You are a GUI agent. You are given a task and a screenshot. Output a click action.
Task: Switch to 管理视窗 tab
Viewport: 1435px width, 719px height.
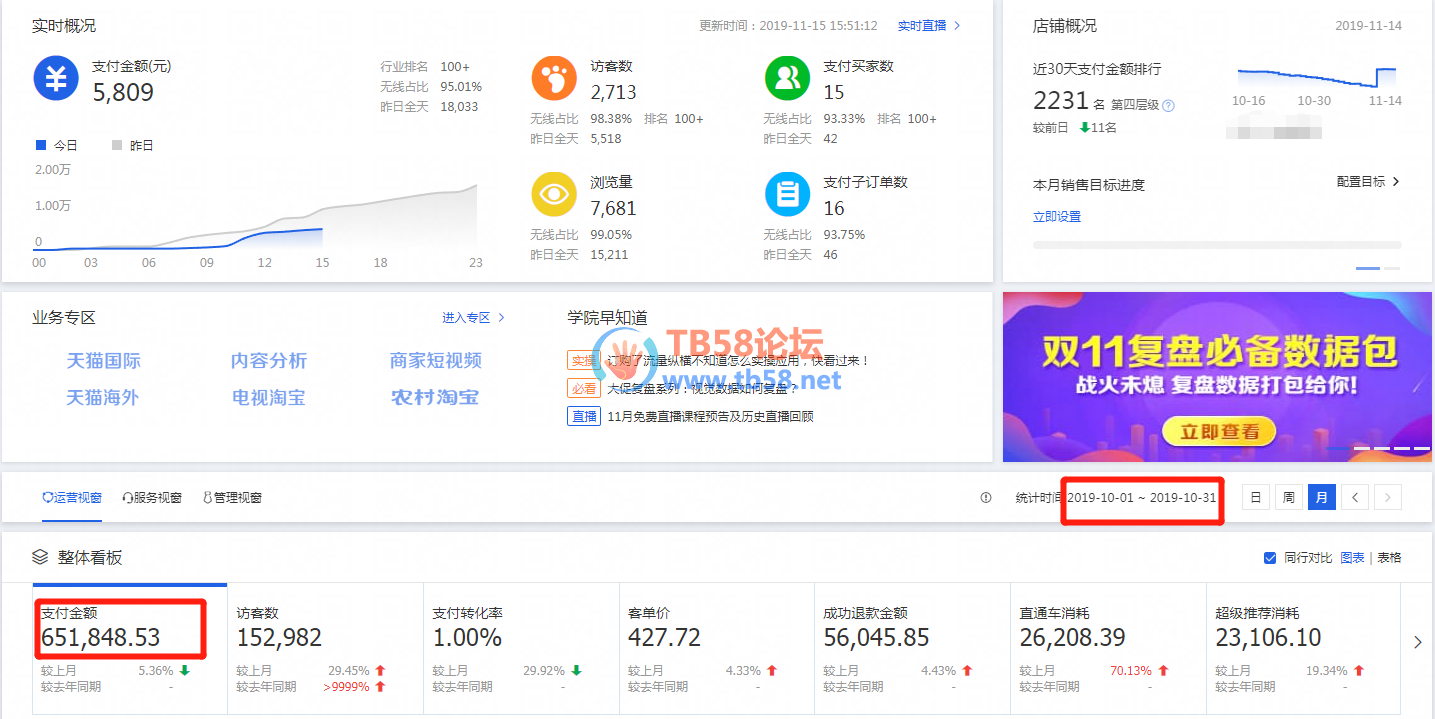(x=232, y=497)
